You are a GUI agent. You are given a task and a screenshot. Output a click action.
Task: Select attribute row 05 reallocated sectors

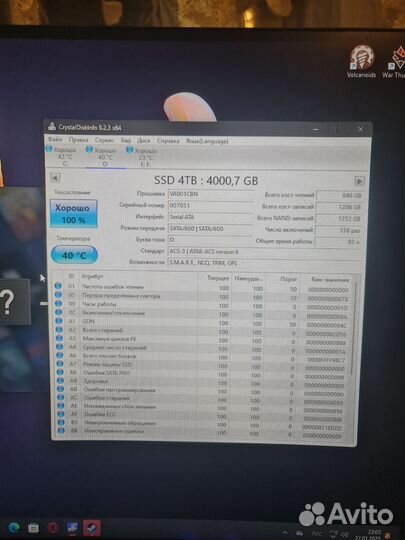pyautogui.click(x=202, y=296)
